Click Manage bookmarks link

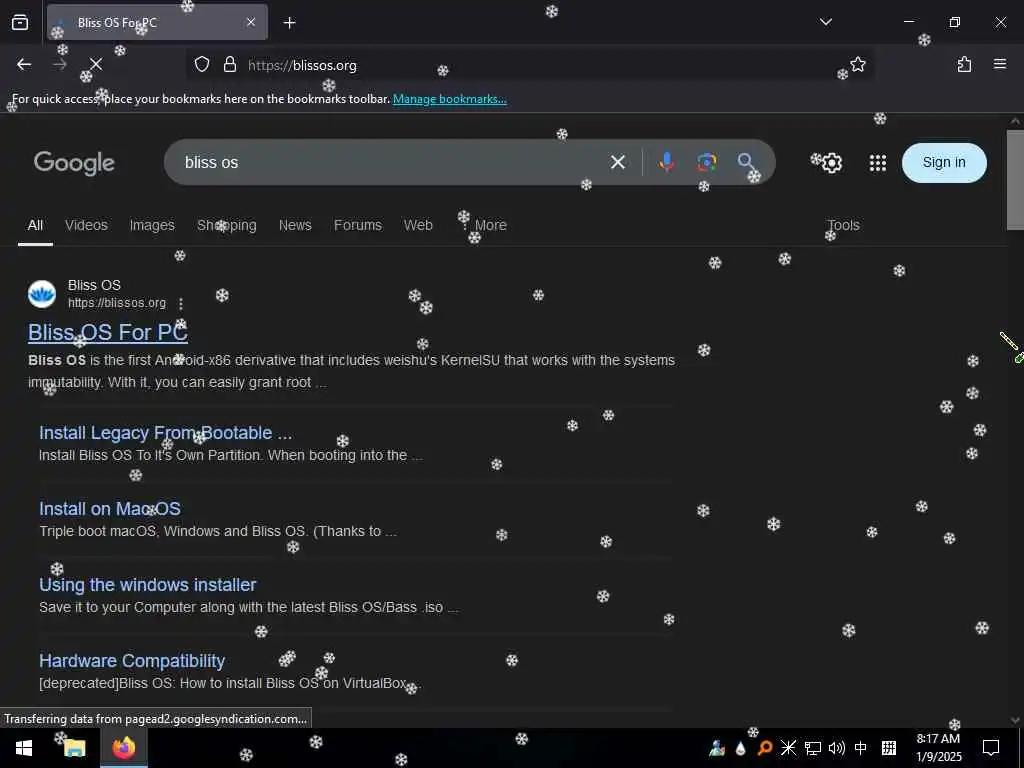point(449,99)
